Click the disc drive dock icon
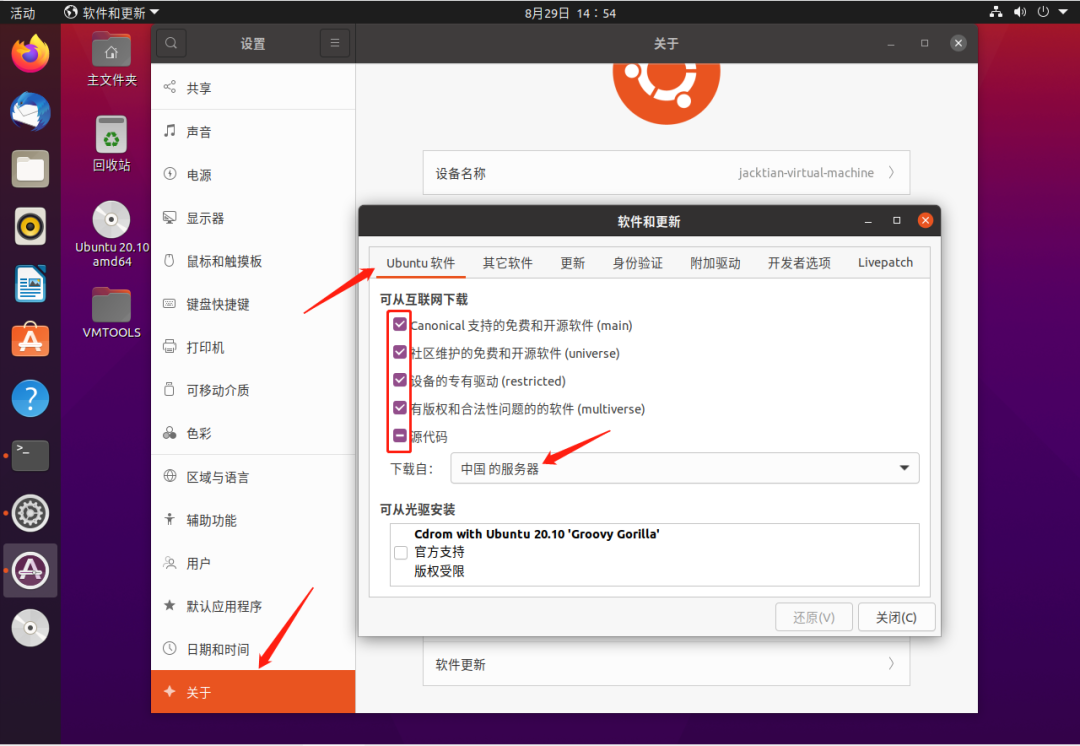Screen dimensions: 1080x746 [x=30, y=628]
